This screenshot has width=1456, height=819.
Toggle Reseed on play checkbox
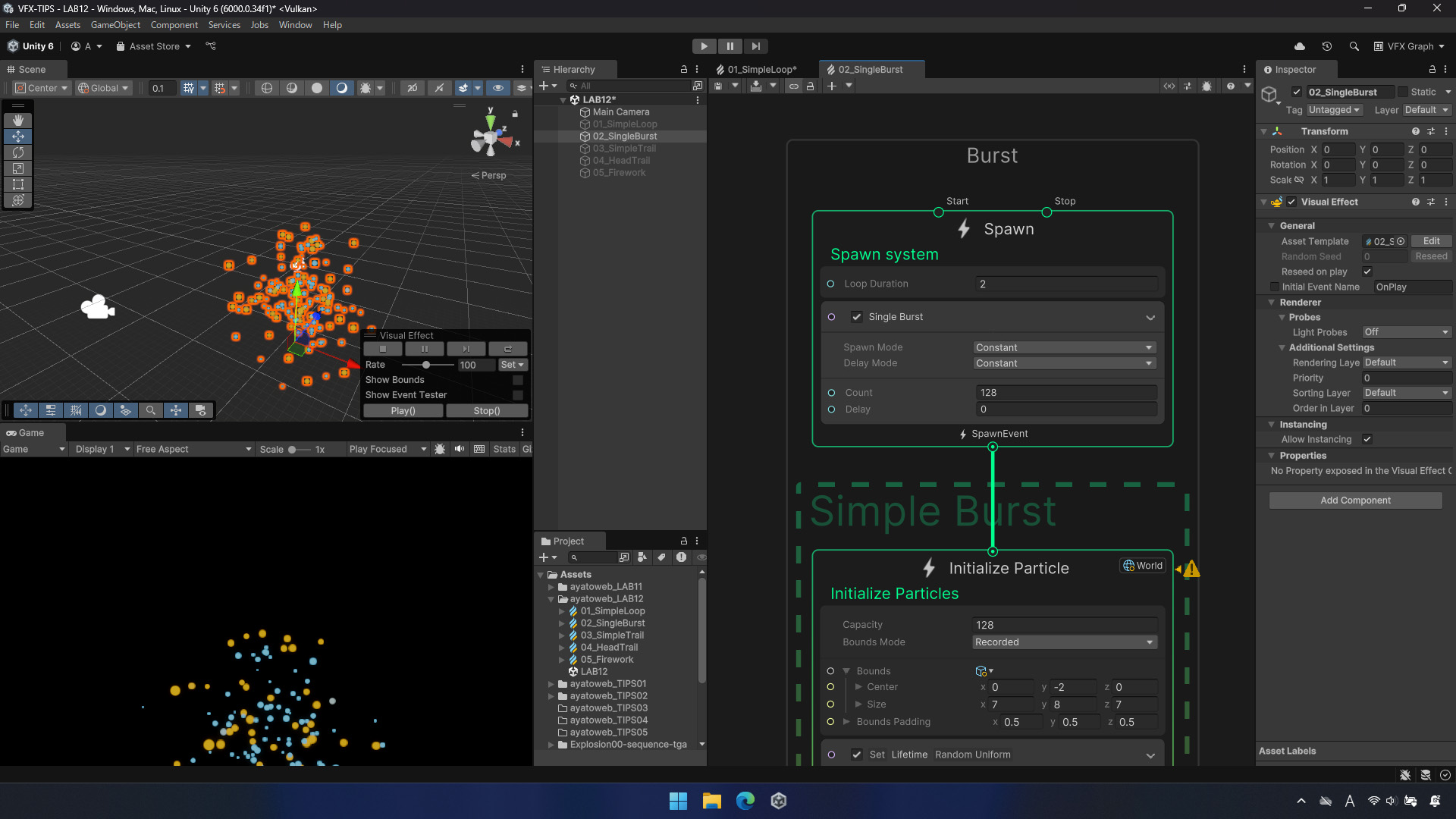[1367, 271]
